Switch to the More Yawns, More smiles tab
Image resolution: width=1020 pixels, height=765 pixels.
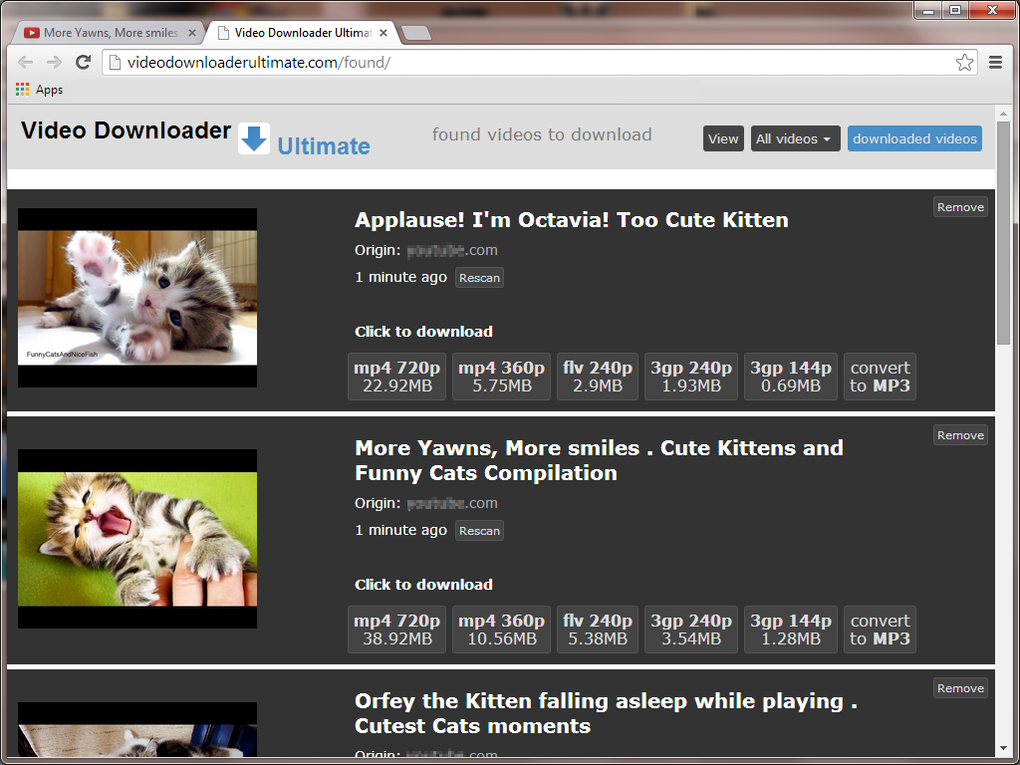pyautogui.click(x=108, y=33)
